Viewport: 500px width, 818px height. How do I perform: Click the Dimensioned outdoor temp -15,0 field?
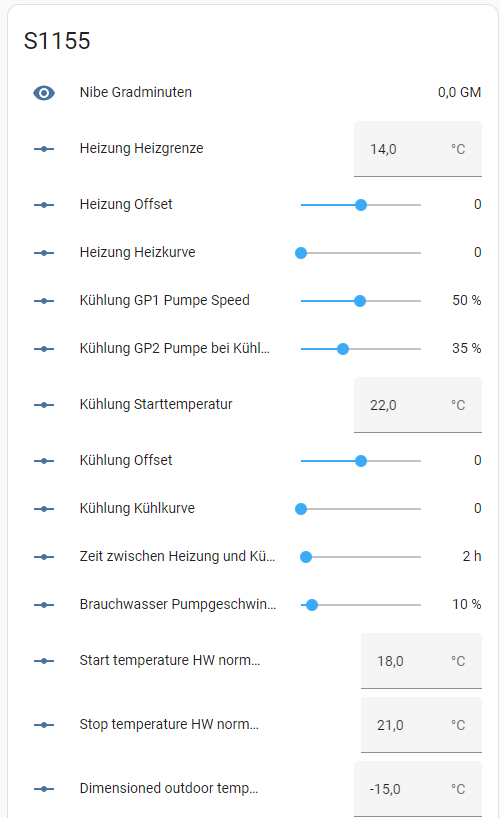coord(418,789)
